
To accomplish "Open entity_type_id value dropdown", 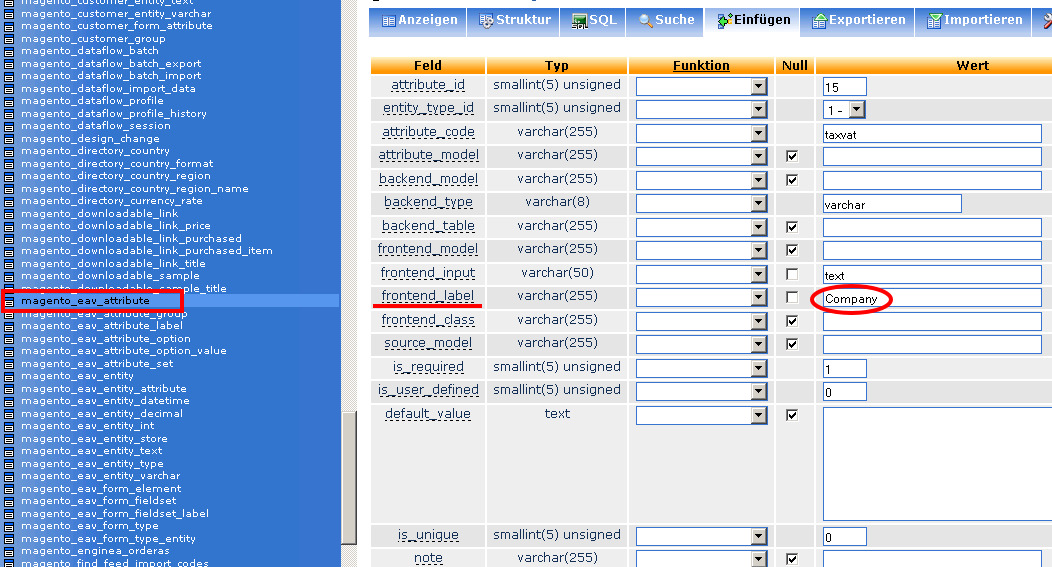I will (845, 110).
